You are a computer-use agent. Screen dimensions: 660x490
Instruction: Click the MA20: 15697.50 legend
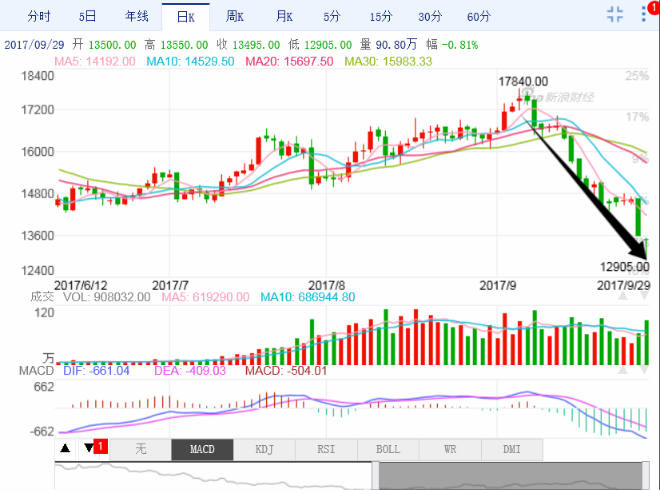coord(290,61)
